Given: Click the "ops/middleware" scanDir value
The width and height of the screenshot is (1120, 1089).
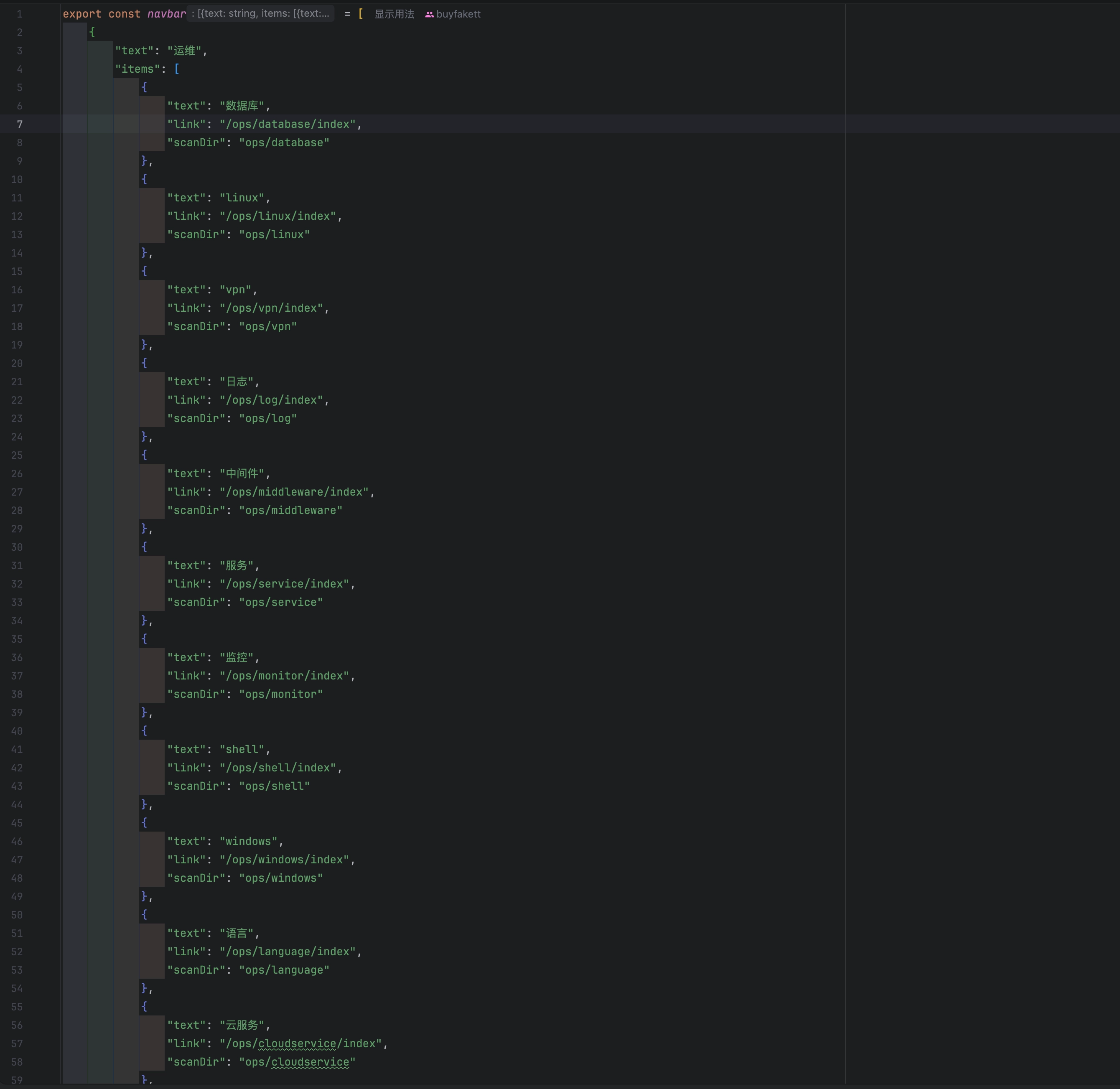Looking at the screenshot, I should pyautogui.click(x=290, y=511).
